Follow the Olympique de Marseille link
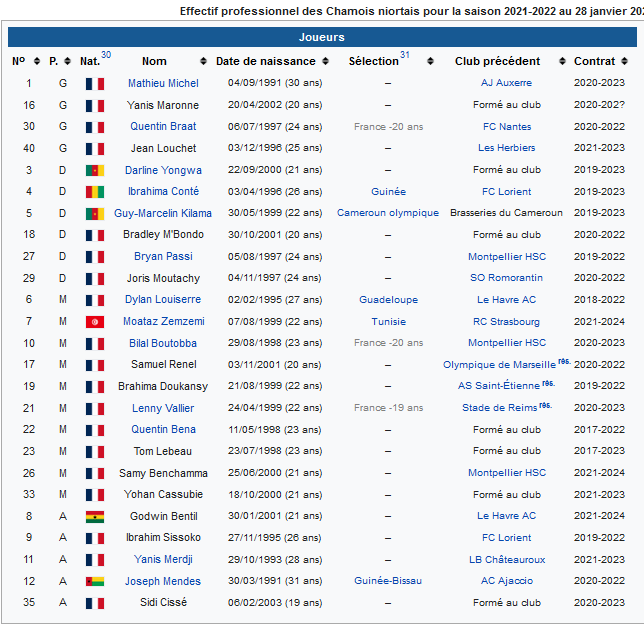The image size is (644, 627). 499,365
